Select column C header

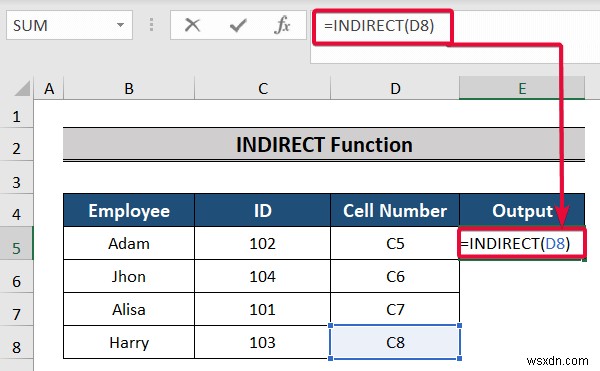(x=262, y=88)
